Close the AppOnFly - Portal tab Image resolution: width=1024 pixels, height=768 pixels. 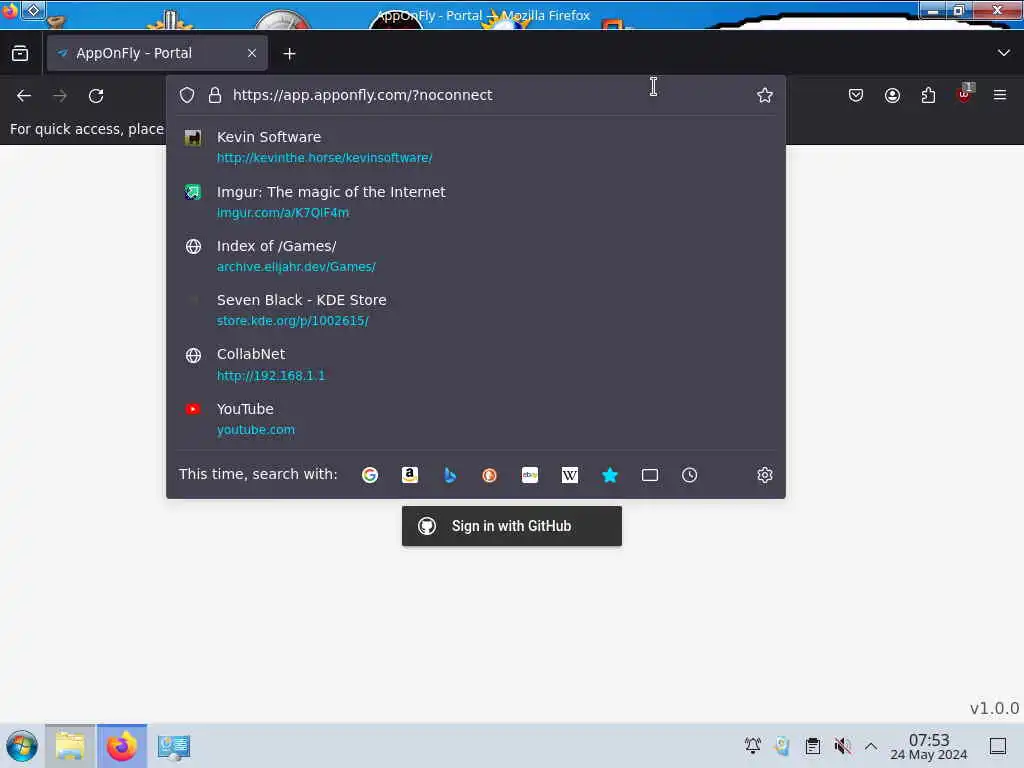252,54
